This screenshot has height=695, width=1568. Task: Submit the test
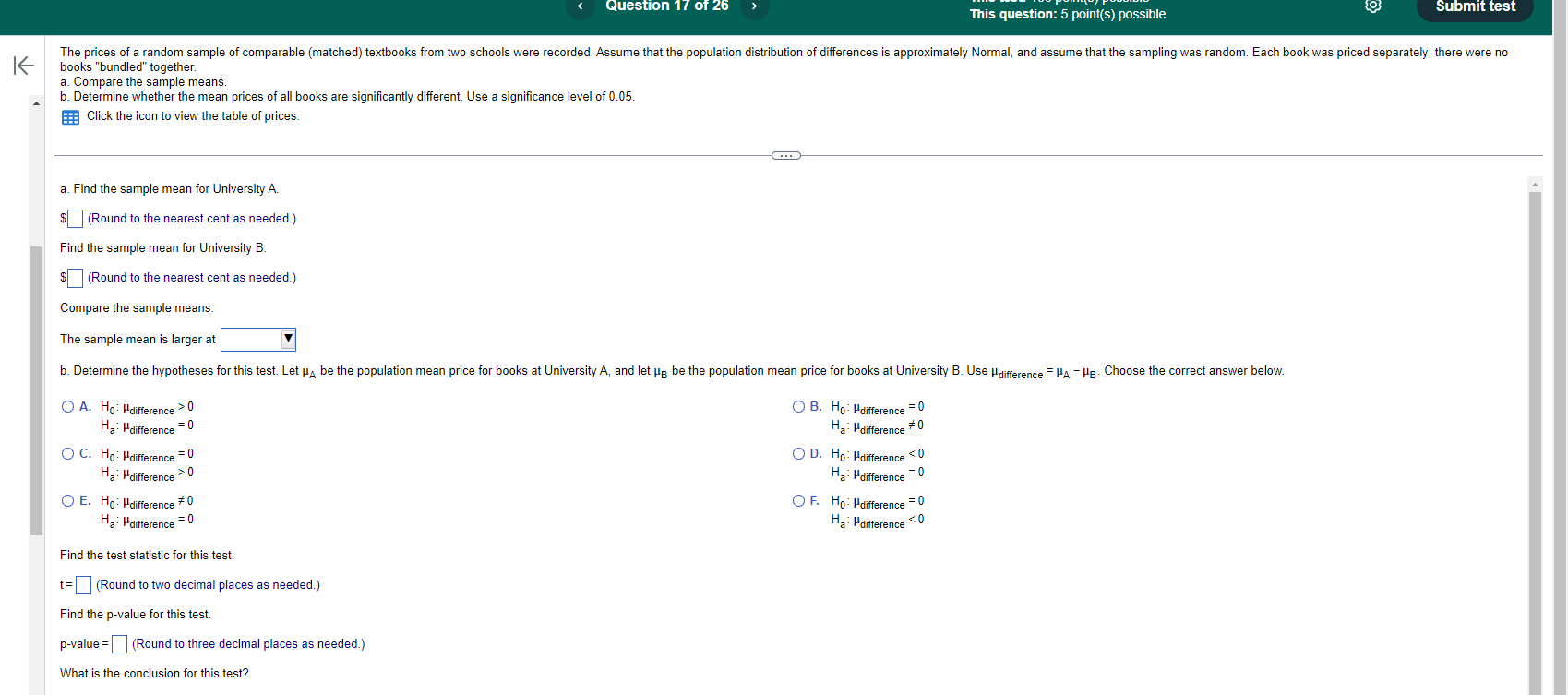pyautogui.click(x=1475, y=7)
